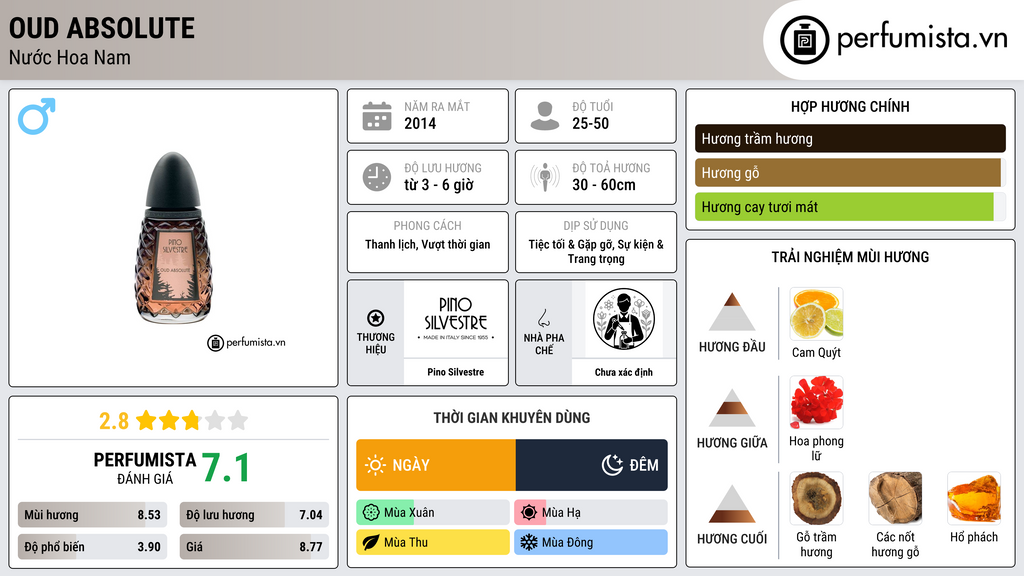Click the Nước Hoa Nam subtitle
Image resolution: width=1024 pixels, height=576 pixels.
tap(70, 57)
